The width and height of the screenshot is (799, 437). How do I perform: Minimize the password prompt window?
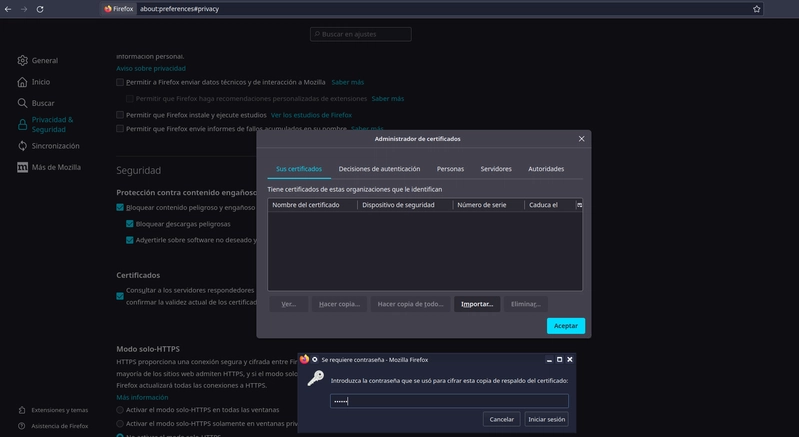click(x=549, y=360)
